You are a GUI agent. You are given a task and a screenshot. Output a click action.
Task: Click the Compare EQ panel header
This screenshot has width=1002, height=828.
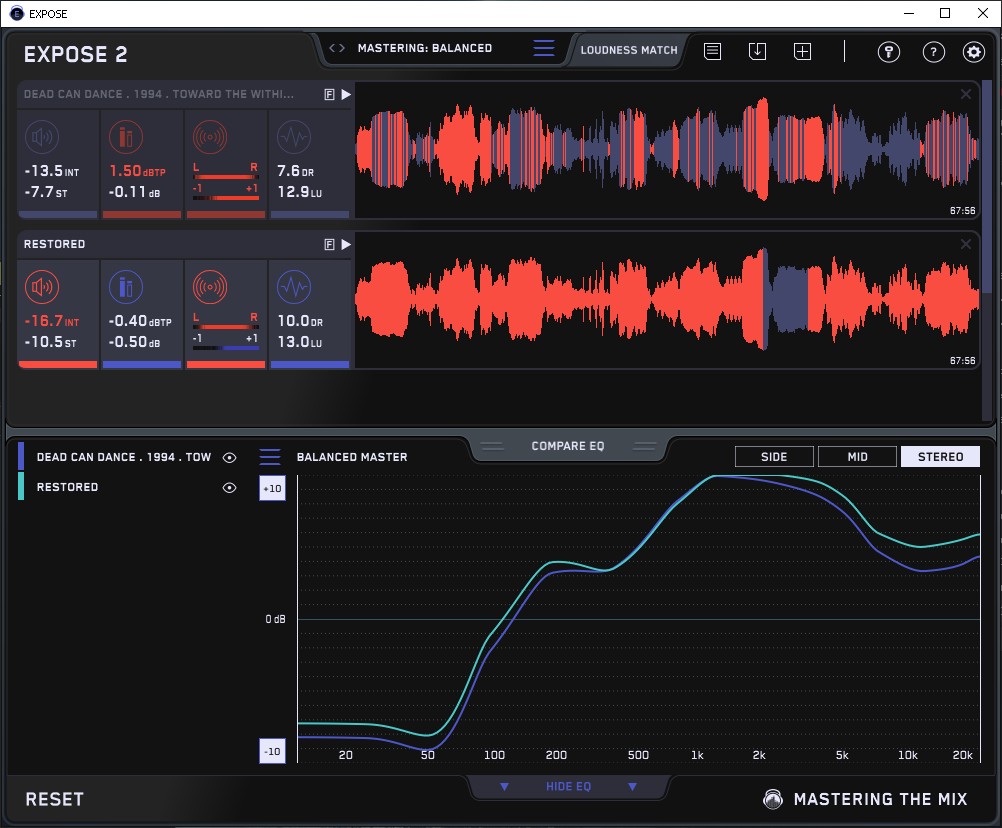[568, 446]
